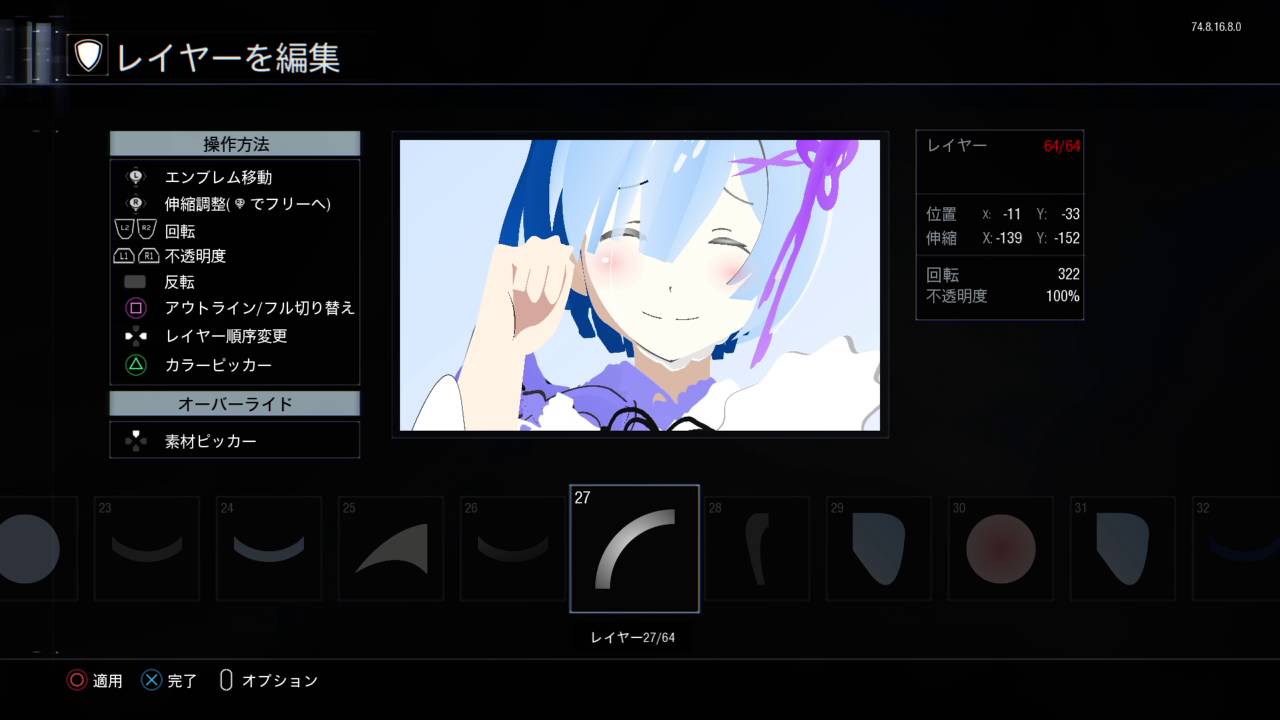Select layer 26 dark arc thumbnail
This screenshot has width=1280, height=720.
[x=513, y=548]
